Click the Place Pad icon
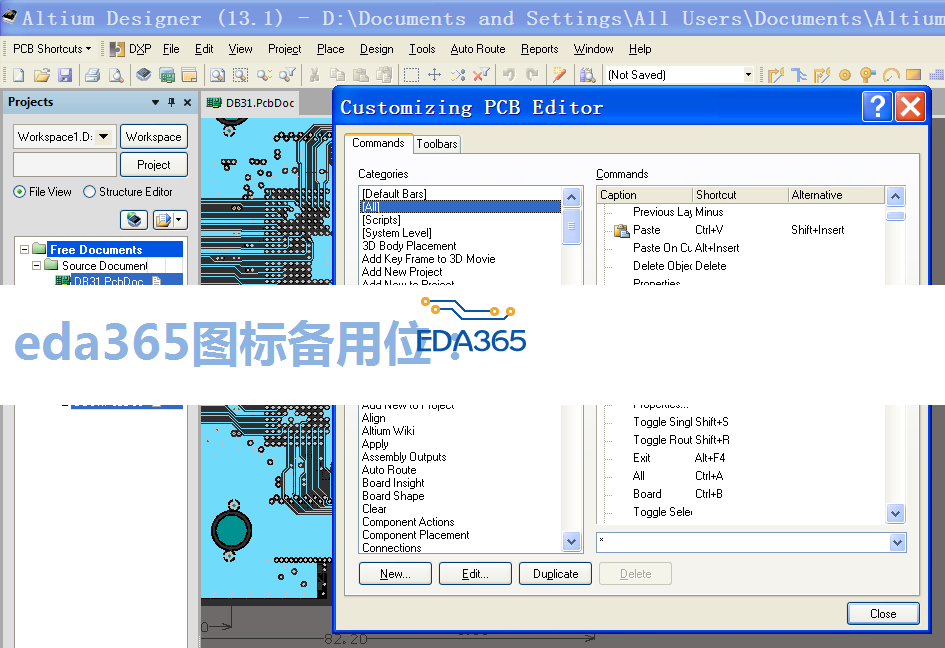Image resolution: width=945 pixels, height=648 pixels. (845, 75)
